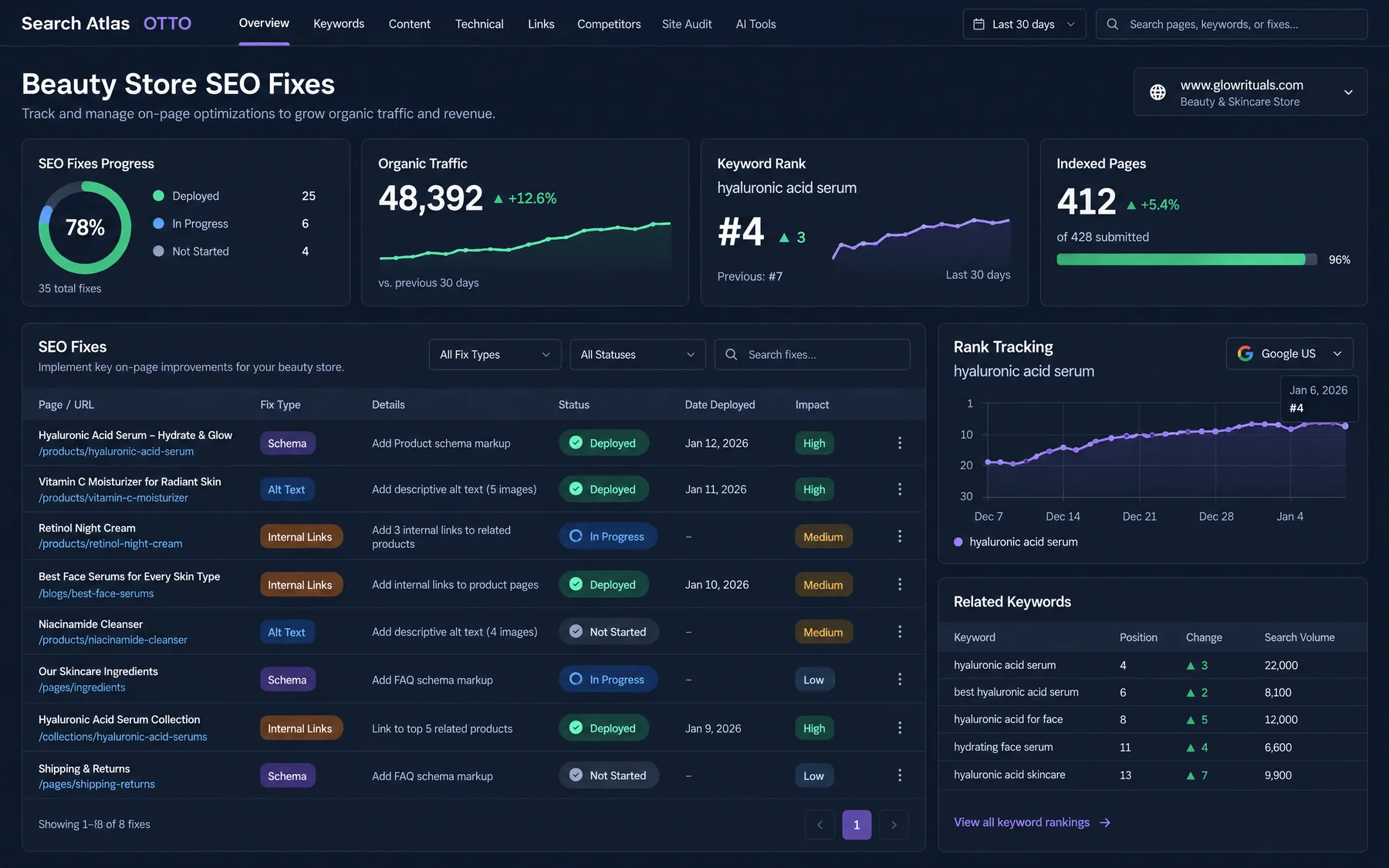Click the 78% SEO Fixes Progress donut

(85, 228)
